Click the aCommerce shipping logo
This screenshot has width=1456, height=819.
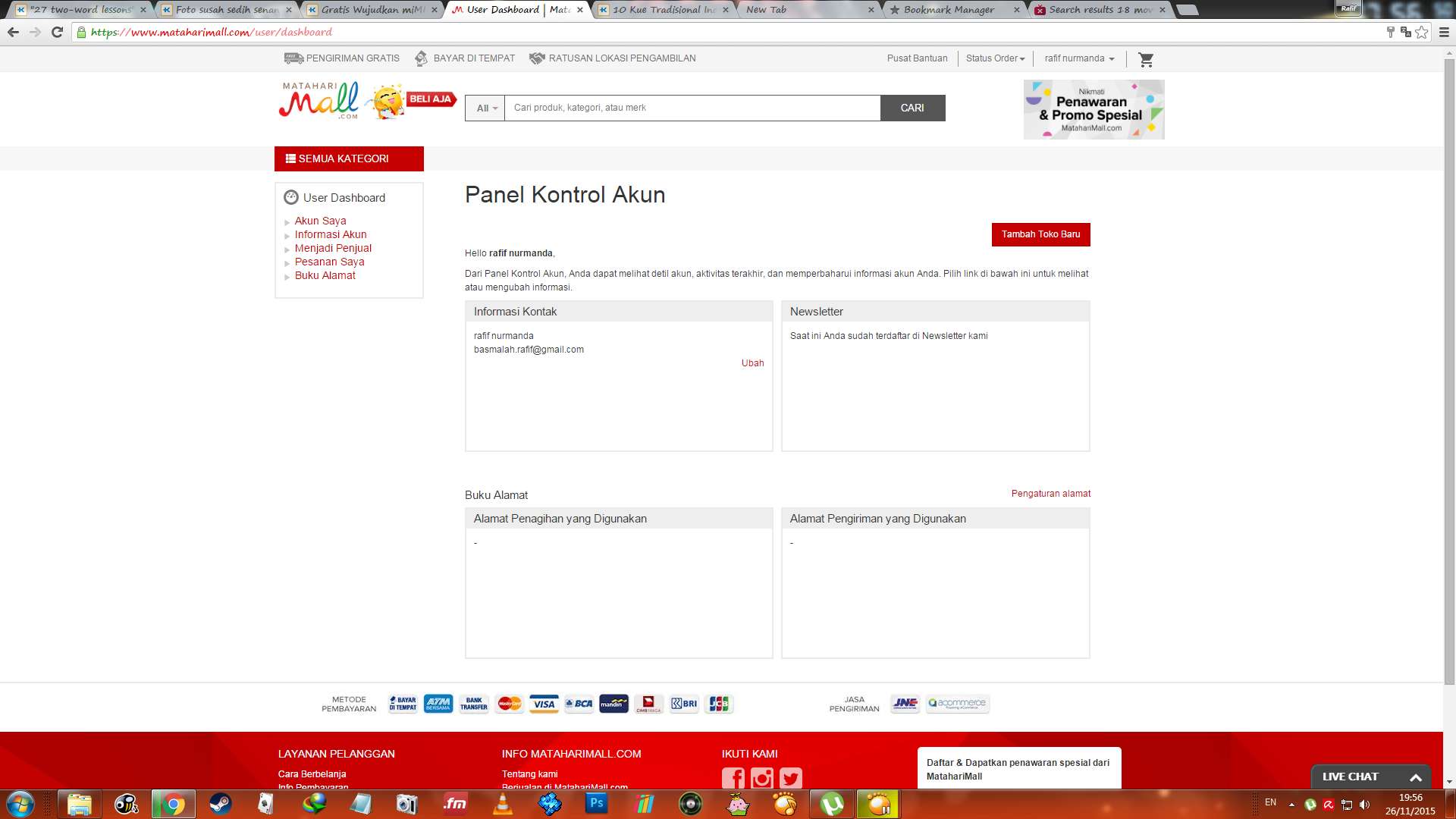957,704
